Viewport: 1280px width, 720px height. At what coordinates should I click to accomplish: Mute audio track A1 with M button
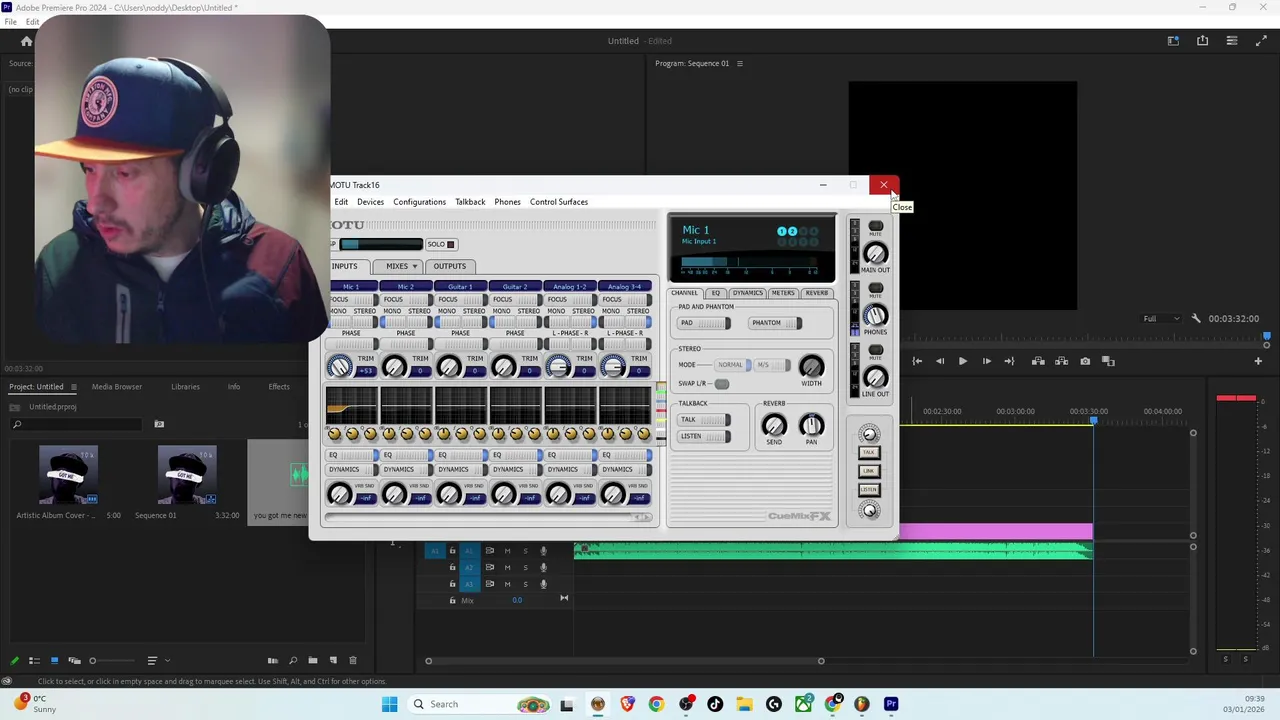(507, 551)
